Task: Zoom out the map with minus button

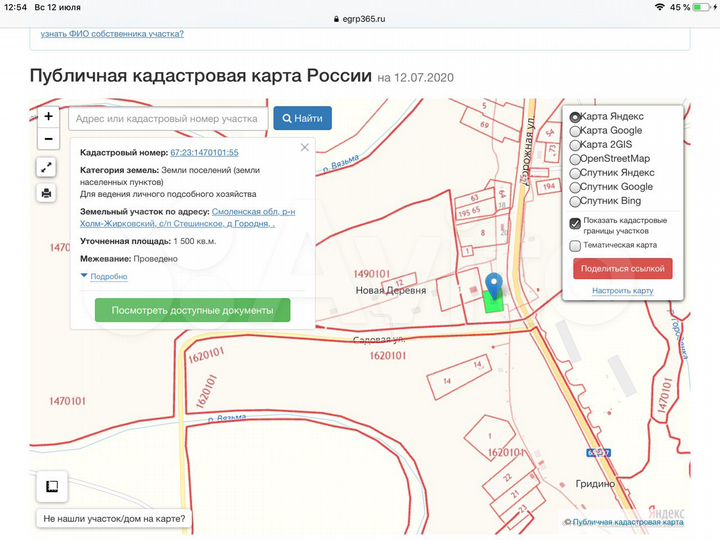Action: click(x=48, y=138)
